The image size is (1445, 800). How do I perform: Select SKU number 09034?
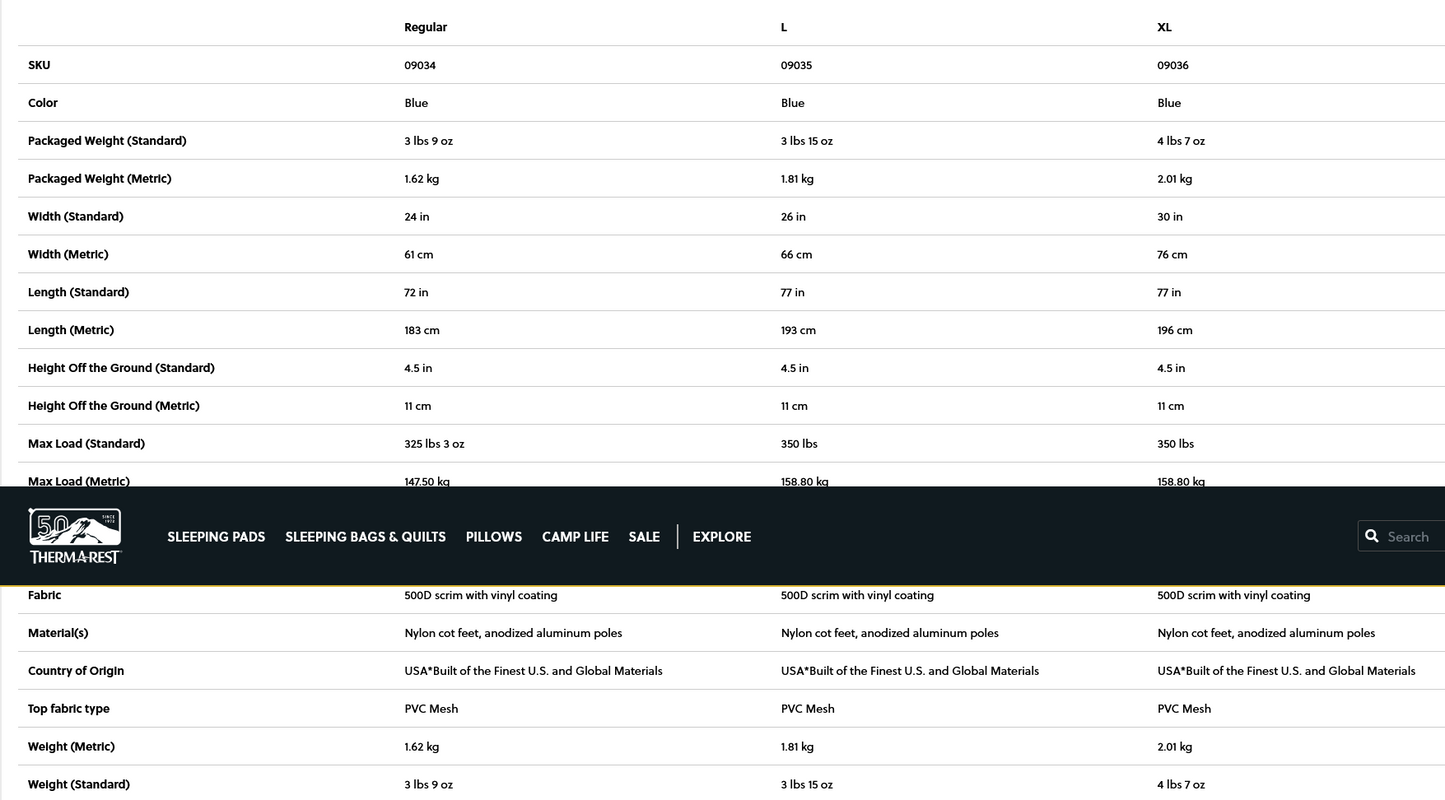point(420,65)
